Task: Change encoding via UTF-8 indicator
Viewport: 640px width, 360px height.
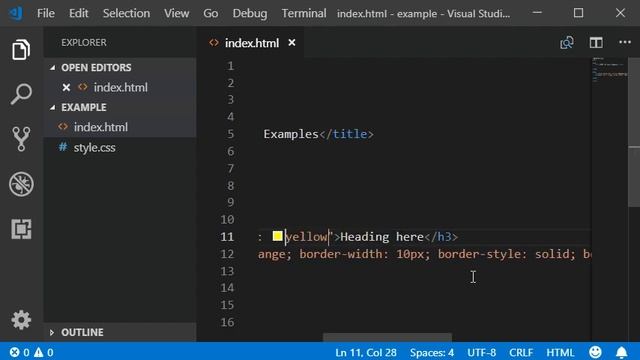Action: [x=482, y=352]
